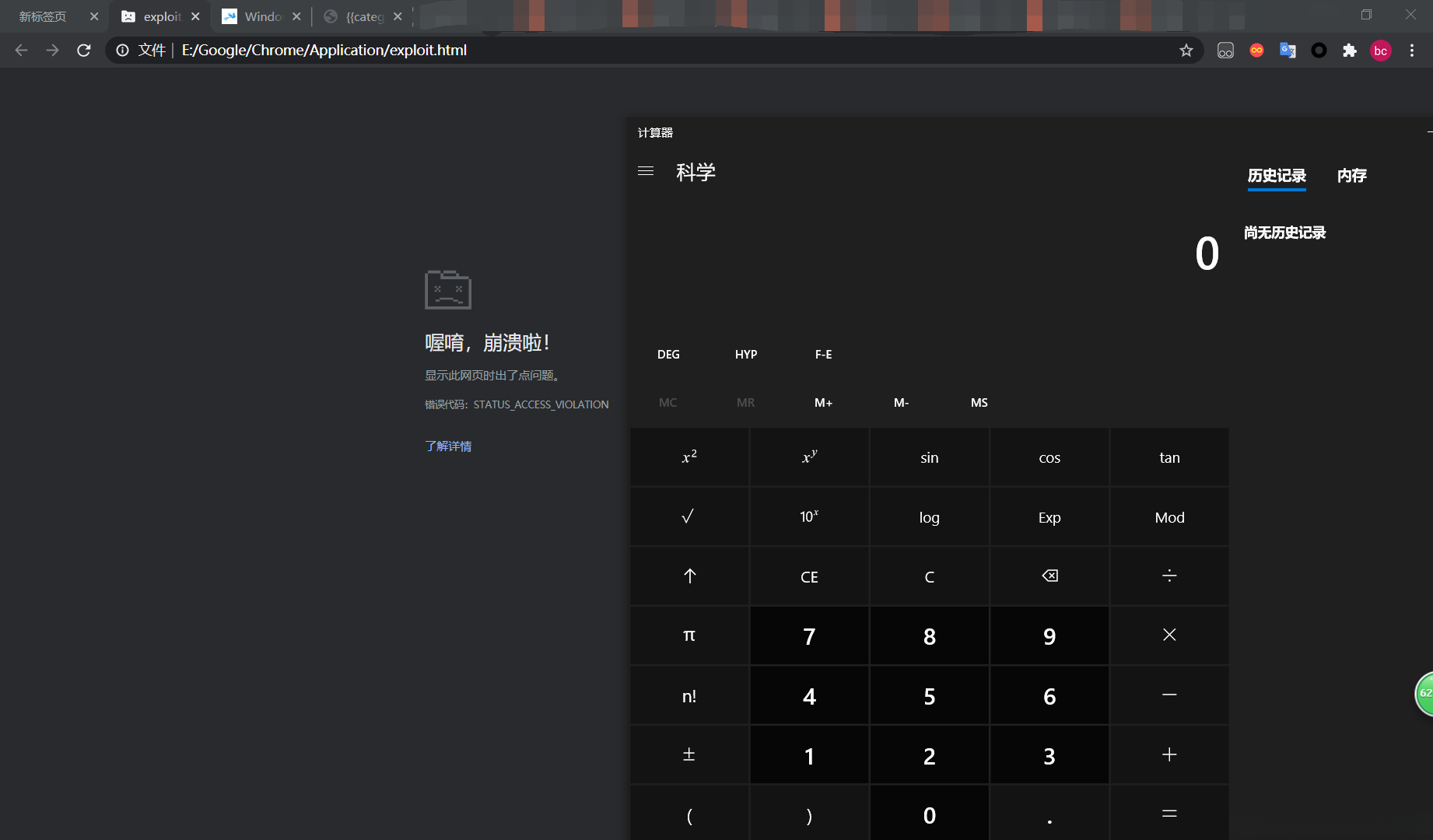Viewport: 1433px width, 840px height.
Task: Toggle the DEG angle unit mode
Action: click(x=668, y=355)
